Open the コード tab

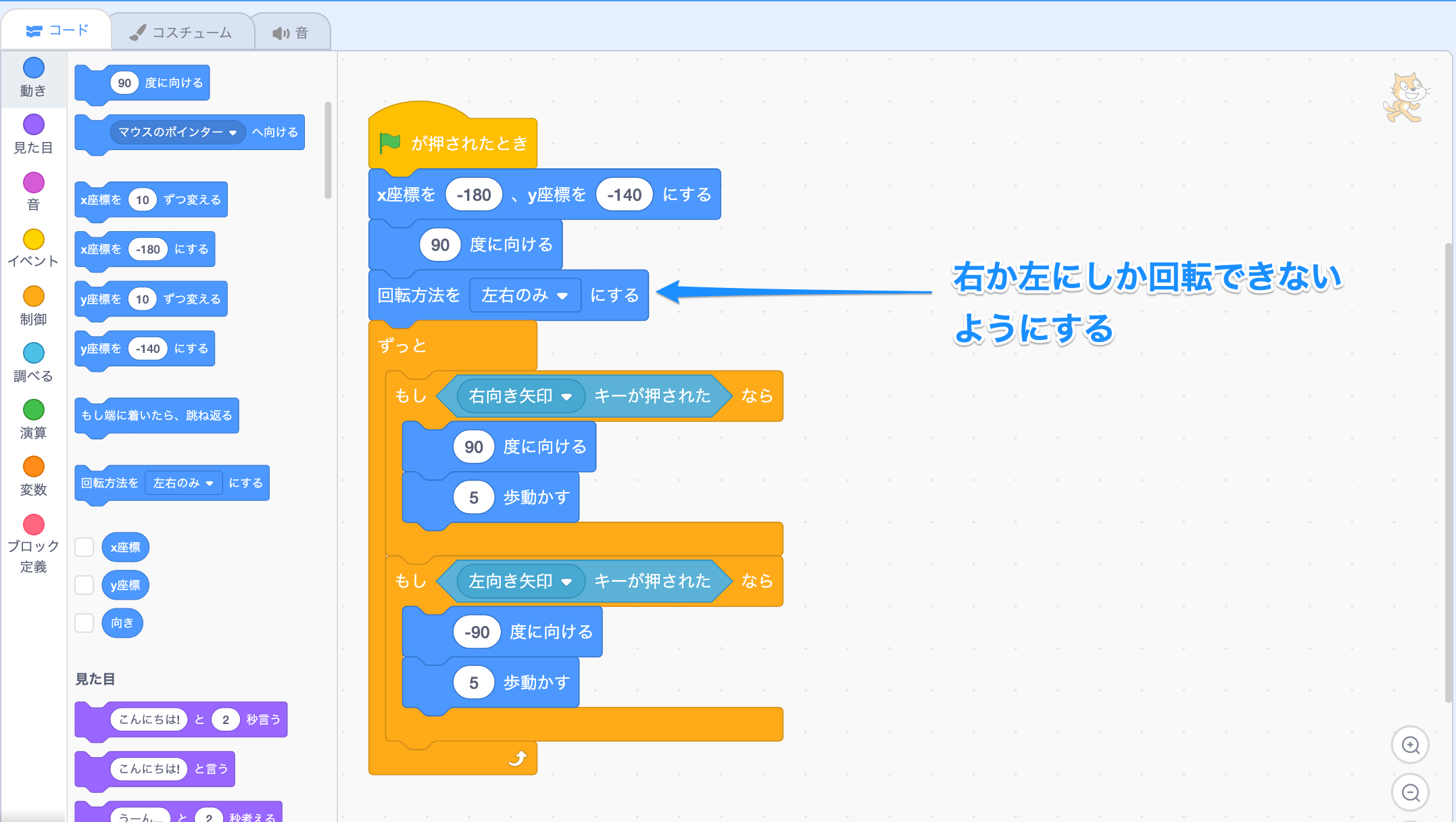pos(57,30)
